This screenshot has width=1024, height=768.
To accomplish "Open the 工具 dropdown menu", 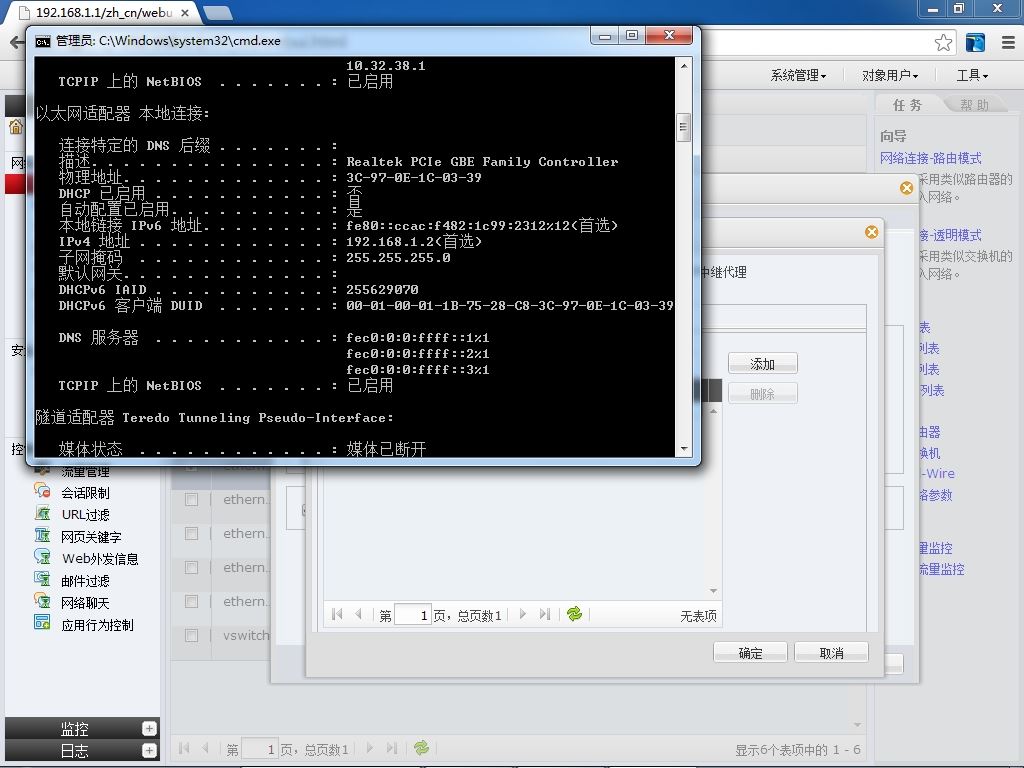I will tap(972, 76).
